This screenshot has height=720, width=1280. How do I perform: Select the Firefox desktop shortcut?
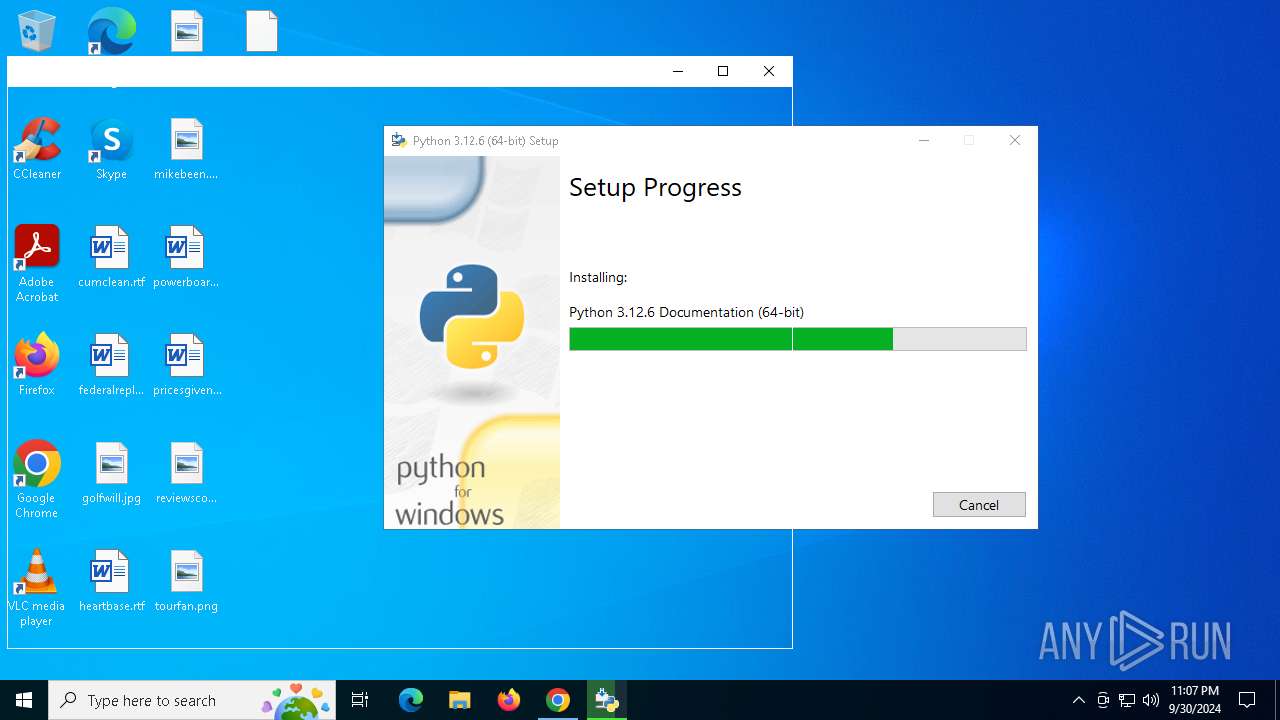pyautogui.click(x=37, y=365)
